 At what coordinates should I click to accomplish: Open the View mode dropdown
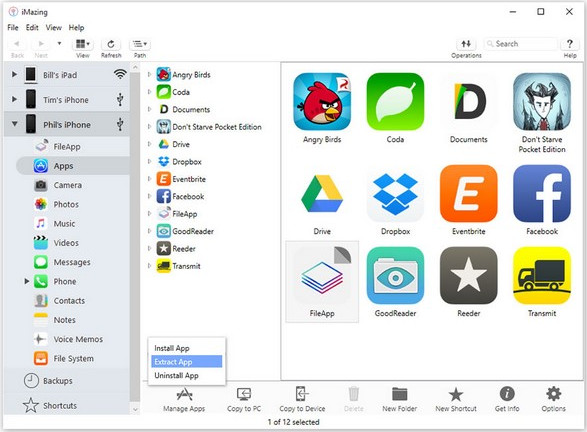tap(83, 44)
